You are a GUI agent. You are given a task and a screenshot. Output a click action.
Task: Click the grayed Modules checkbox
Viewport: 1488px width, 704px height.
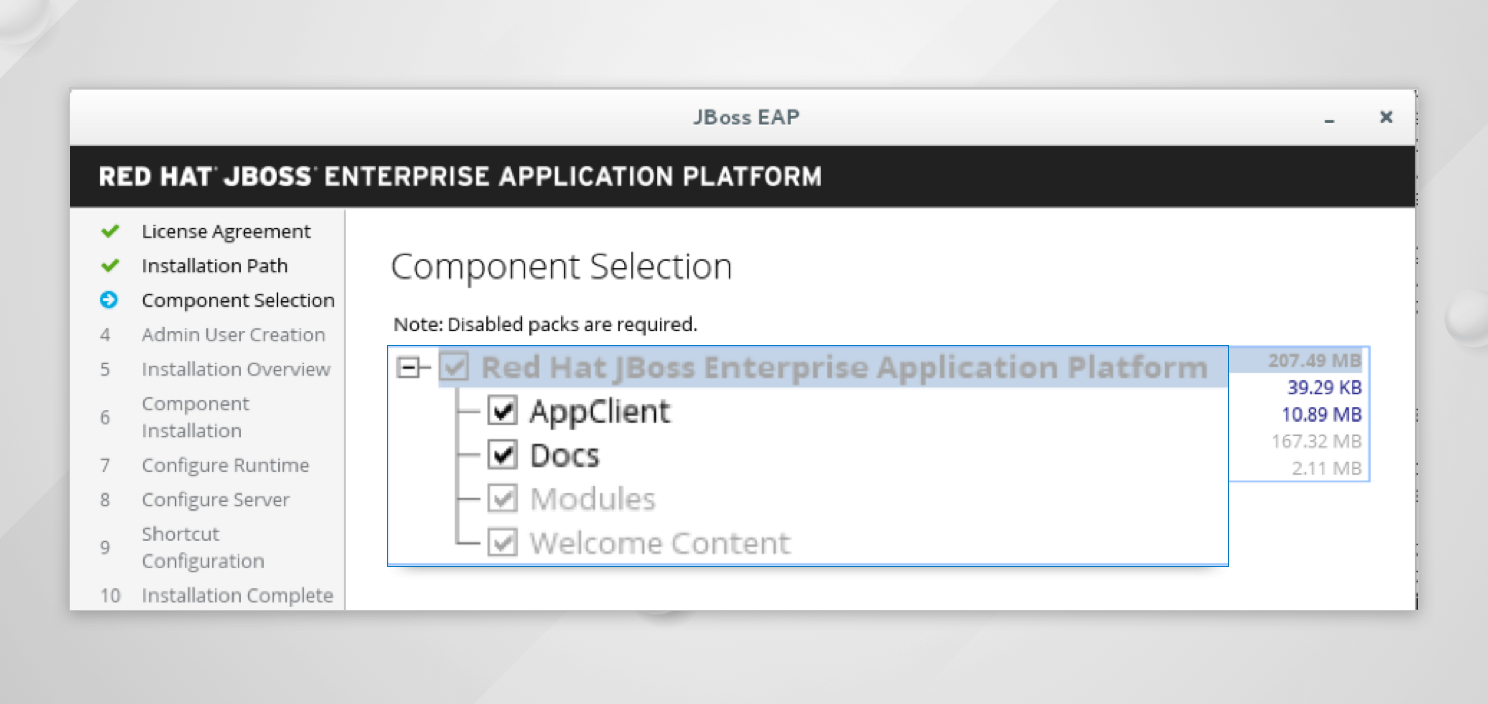pyautogui.click(x=502, y=499)
